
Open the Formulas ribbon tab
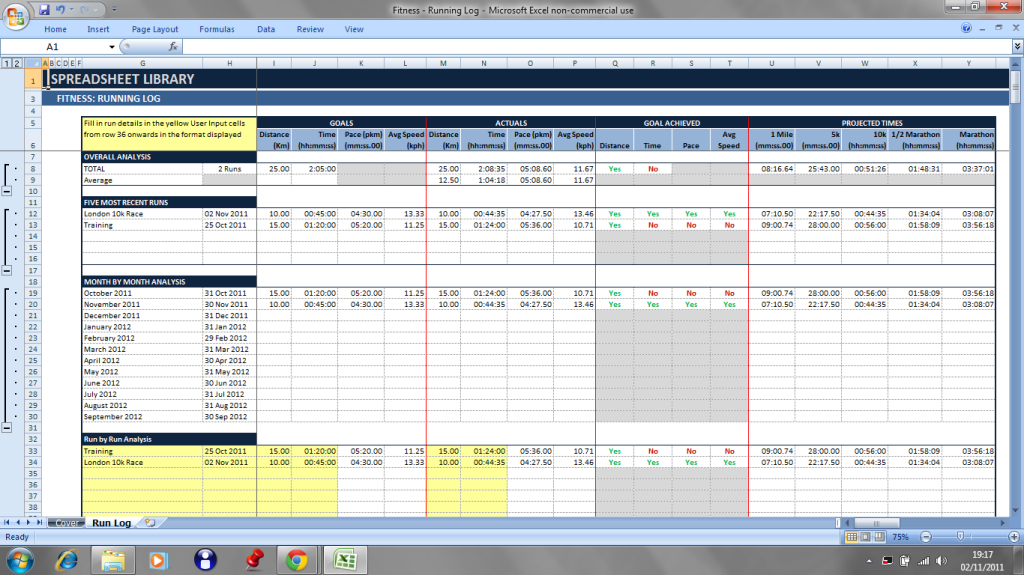tap(216, 29)
